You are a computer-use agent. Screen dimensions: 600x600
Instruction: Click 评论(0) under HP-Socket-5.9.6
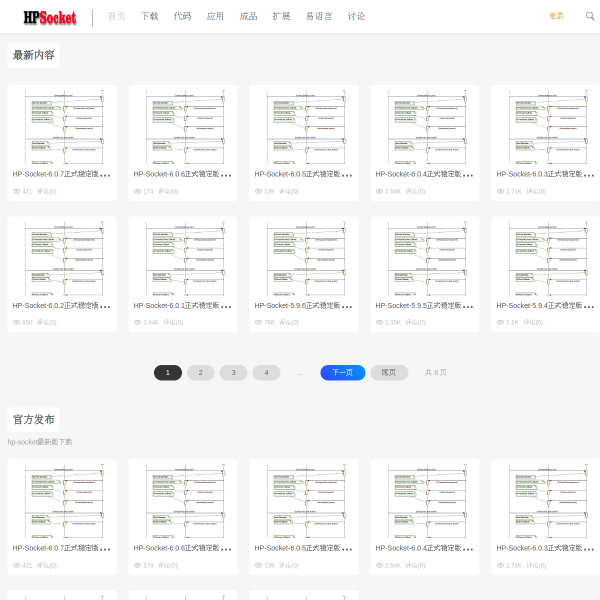(288, 323)
